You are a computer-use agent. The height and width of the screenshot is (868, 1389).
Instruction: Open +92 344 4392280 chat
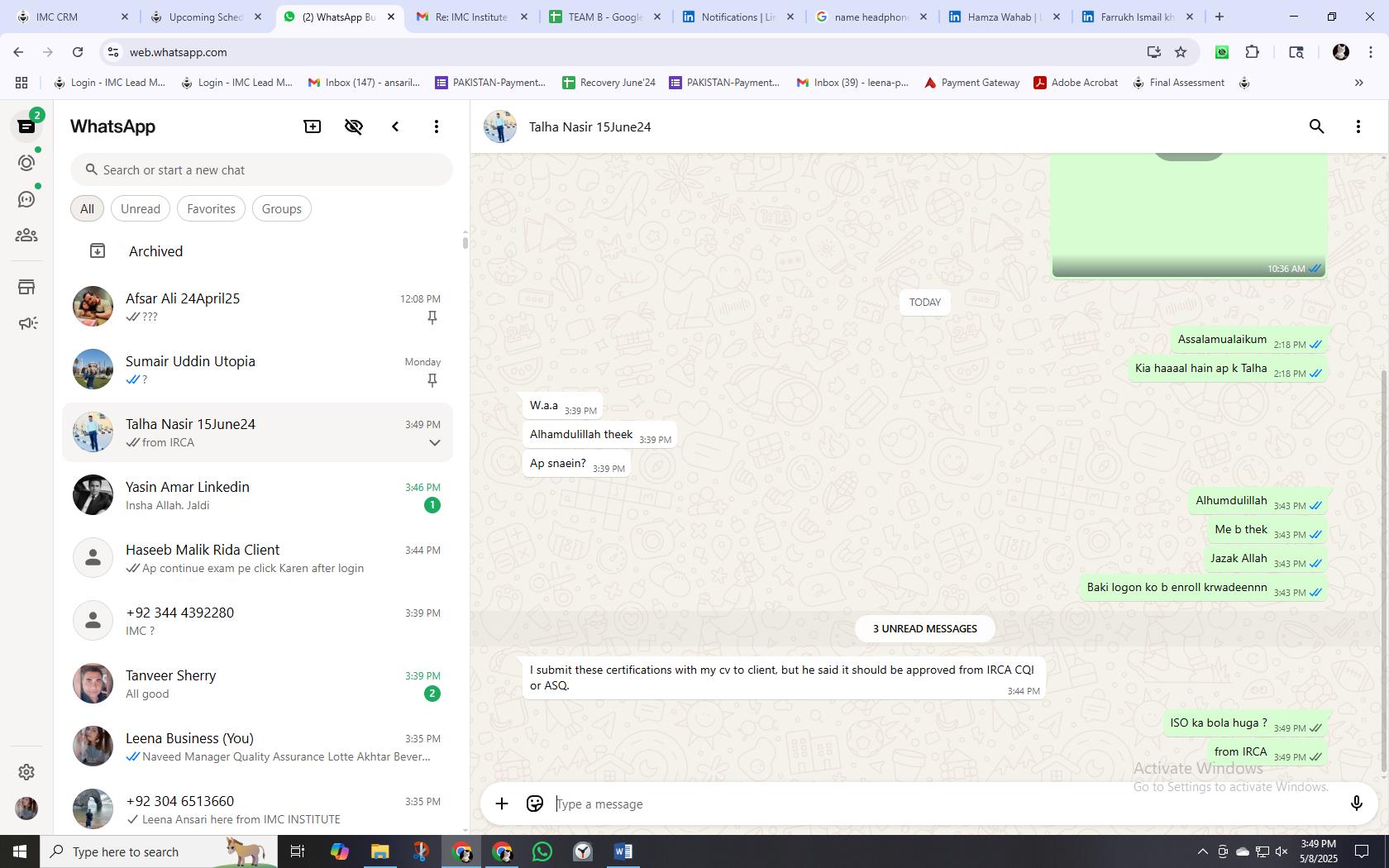coord(258,621)
